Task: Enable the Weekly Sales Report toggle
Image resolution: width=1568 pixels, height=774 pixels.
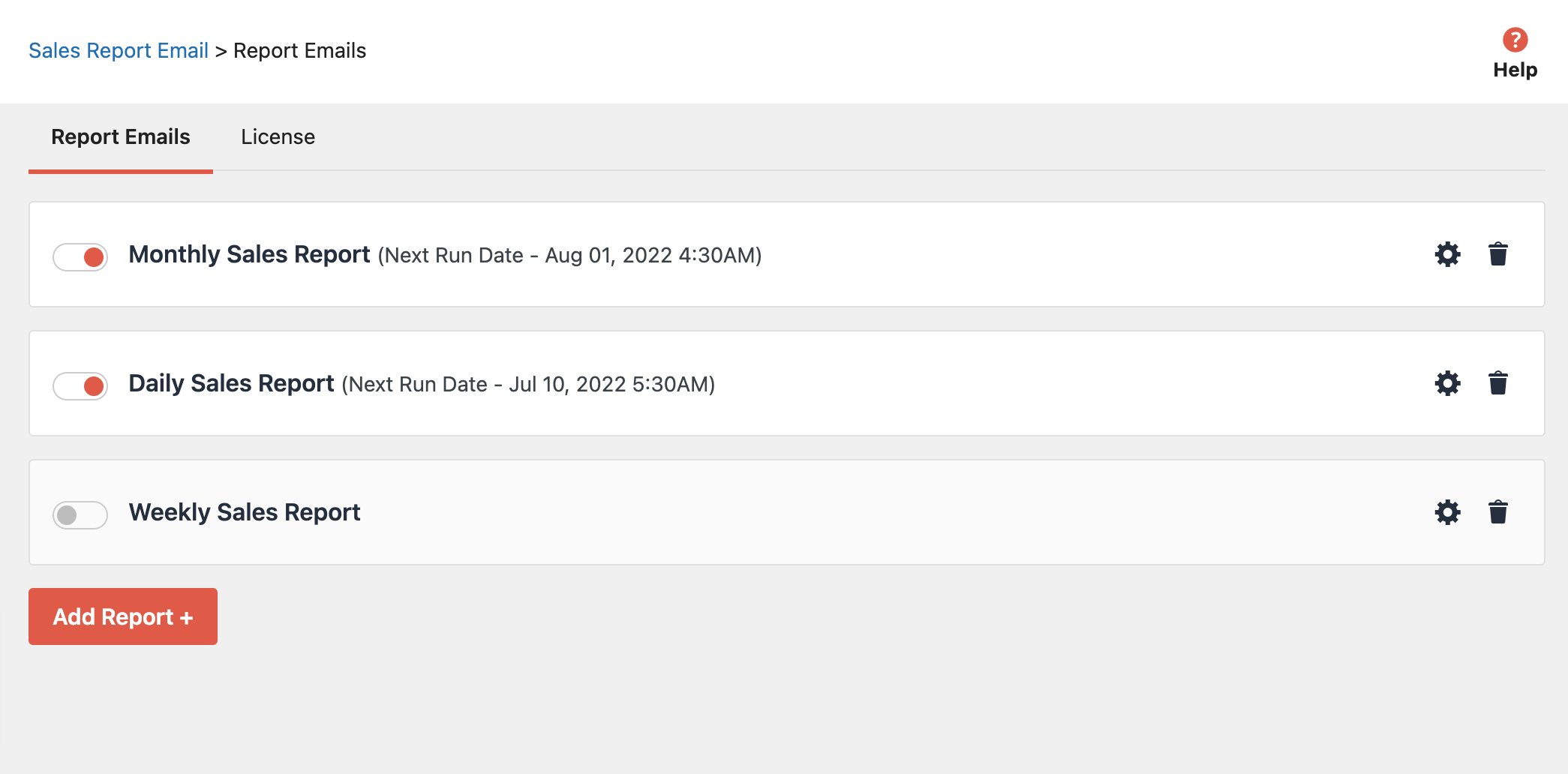Action: pos(80,515)
